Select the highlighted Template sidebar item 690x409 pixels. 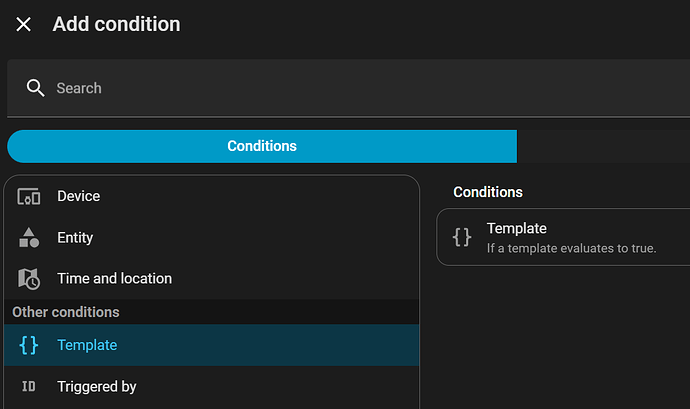point(87,345)
